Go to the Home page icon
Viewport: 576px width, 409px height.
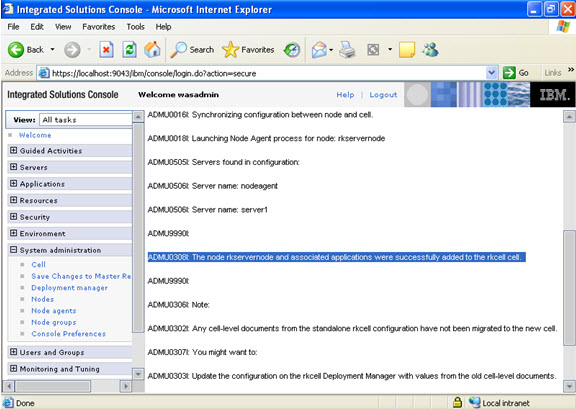tap(152, 50)
